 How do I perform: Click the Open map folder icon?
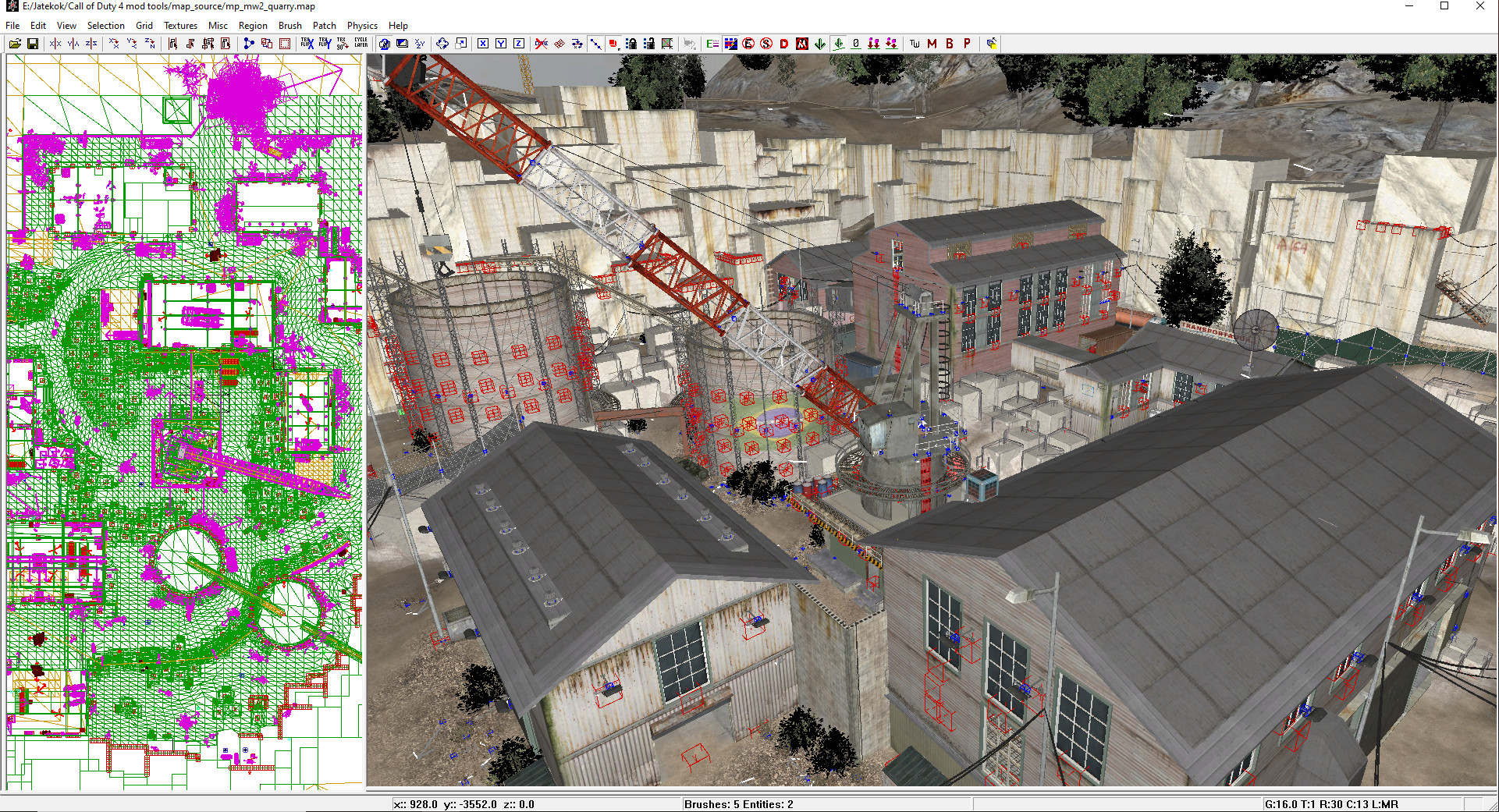click(15, 44)
